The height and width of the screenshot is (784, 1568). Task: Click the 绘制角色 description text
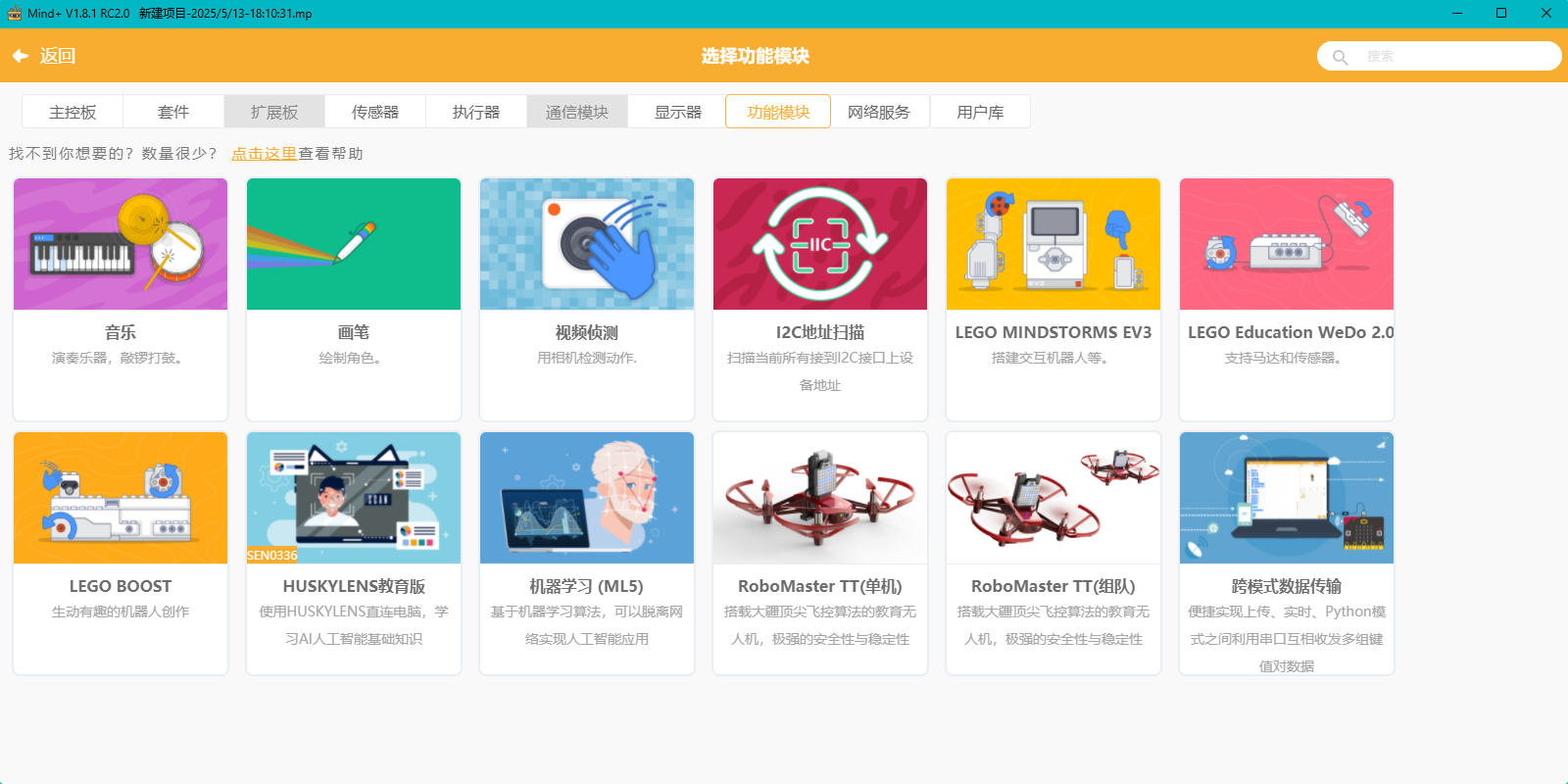(354, 358)
